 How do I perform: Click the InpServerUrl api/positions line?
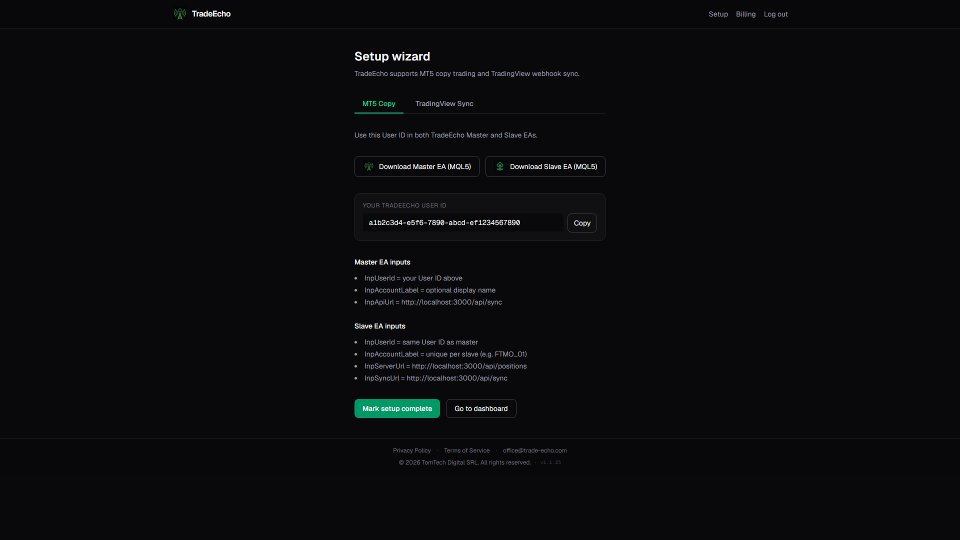(x=446, y=366)
